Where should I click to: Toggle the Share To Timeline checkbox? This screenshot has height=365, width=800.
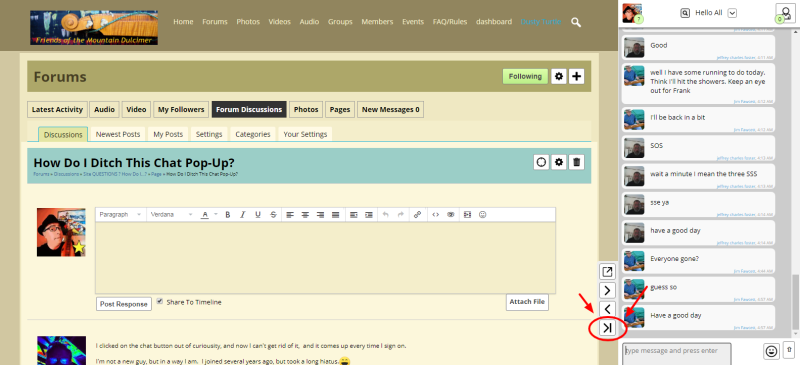[x=160, y=301]
